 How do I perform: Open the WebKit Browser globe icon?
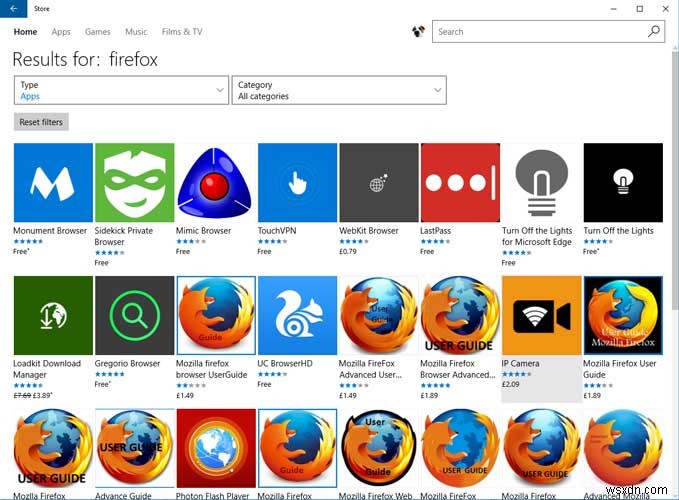pyautogui.click(x=379, y=183)
